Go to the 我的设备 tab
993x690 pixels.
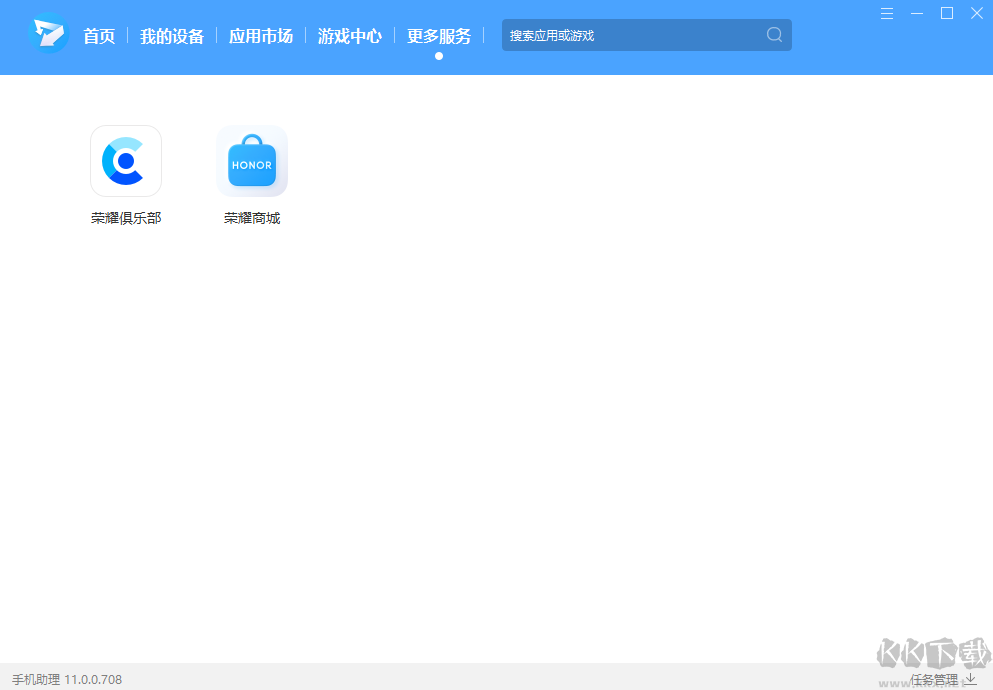point(172,36)
